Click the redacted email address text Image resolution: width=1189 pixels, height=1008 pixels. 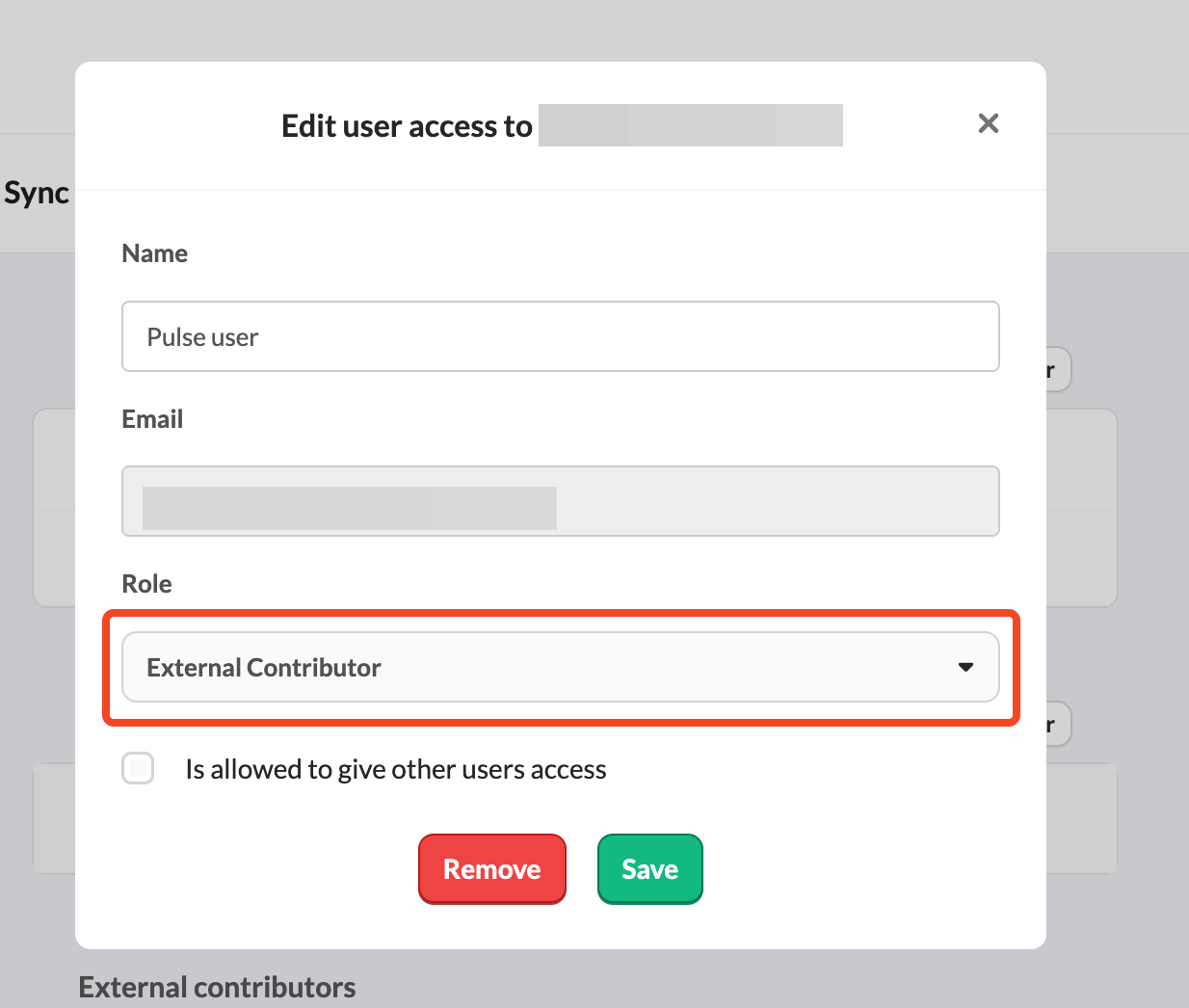click(349, 508)
